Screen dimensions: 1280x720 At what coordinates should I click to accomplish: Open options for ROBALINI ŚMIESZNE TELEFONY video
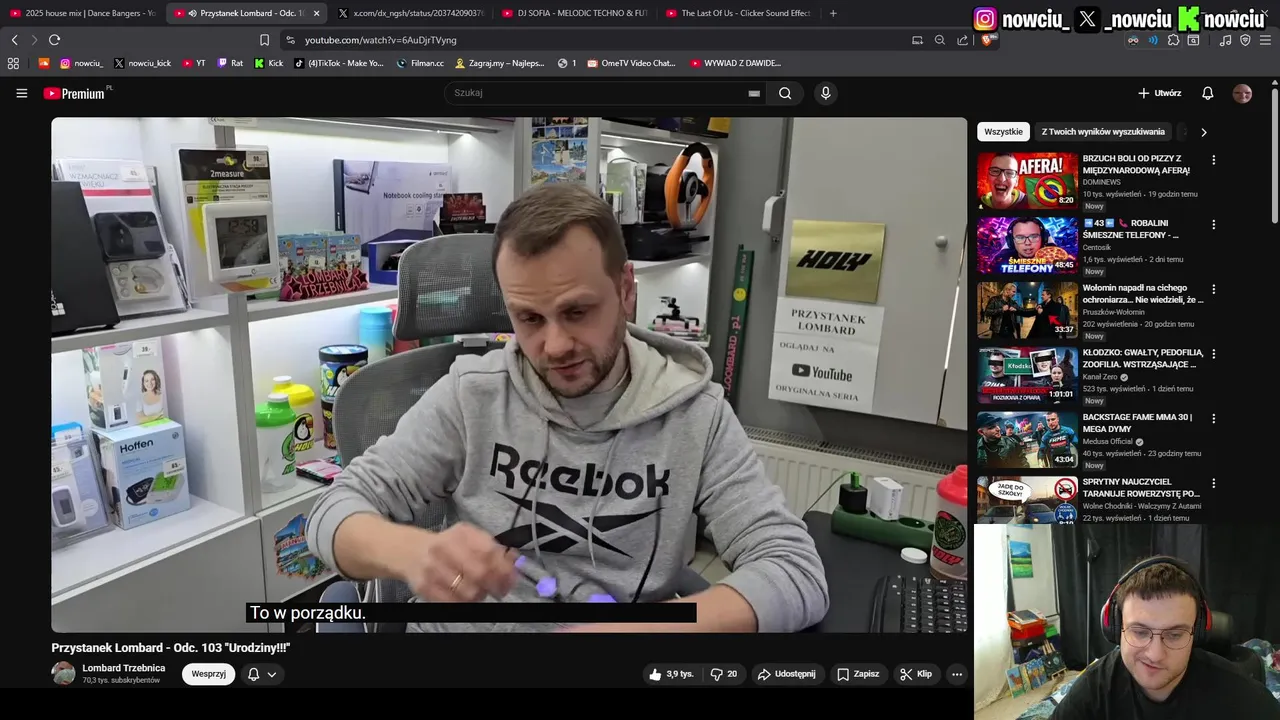click(x=1214, y=224)
